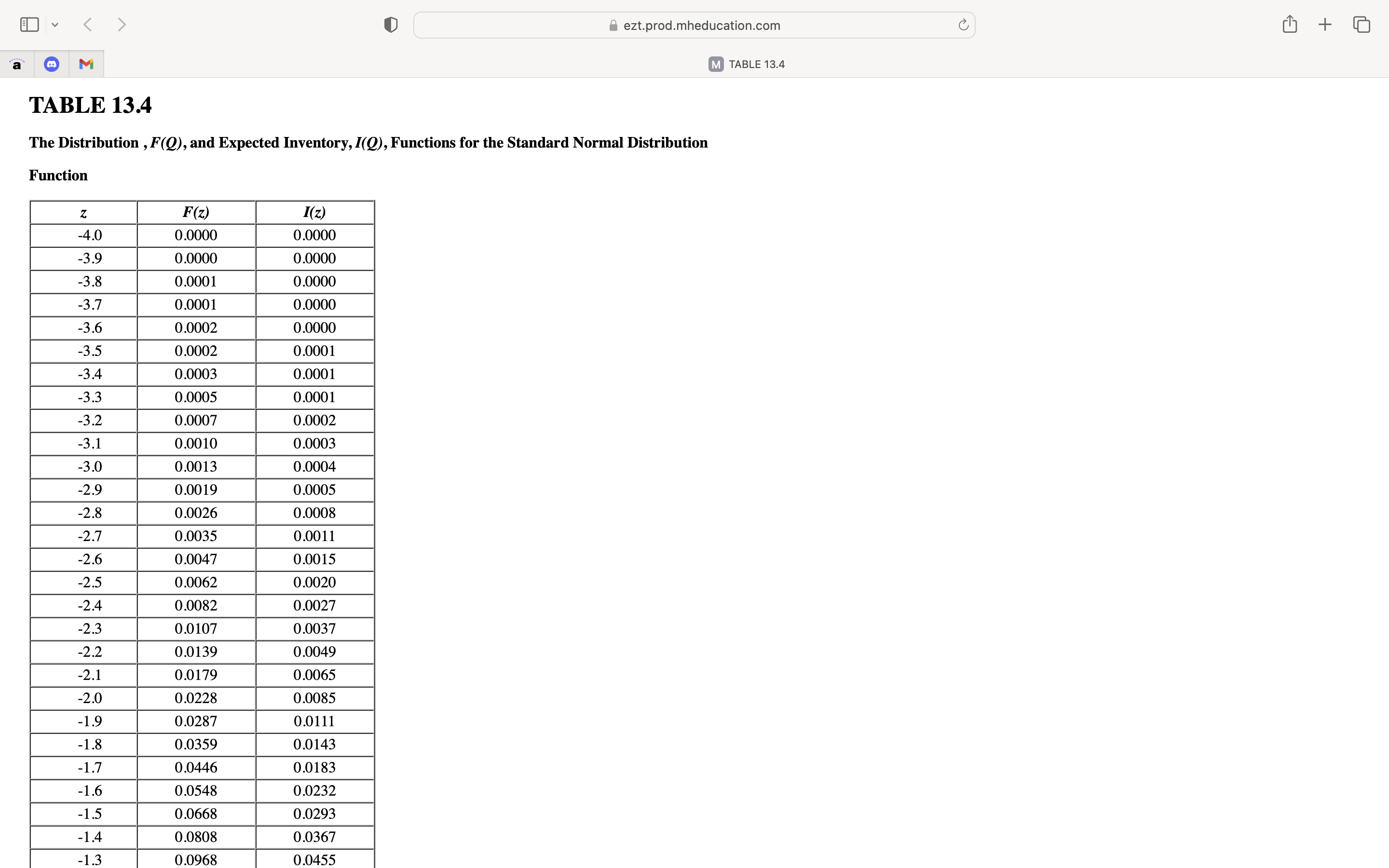1389x868 pixels.
Task: Click the address bar showing ezt.prod.mheducation.com
Action: [701, 25]
